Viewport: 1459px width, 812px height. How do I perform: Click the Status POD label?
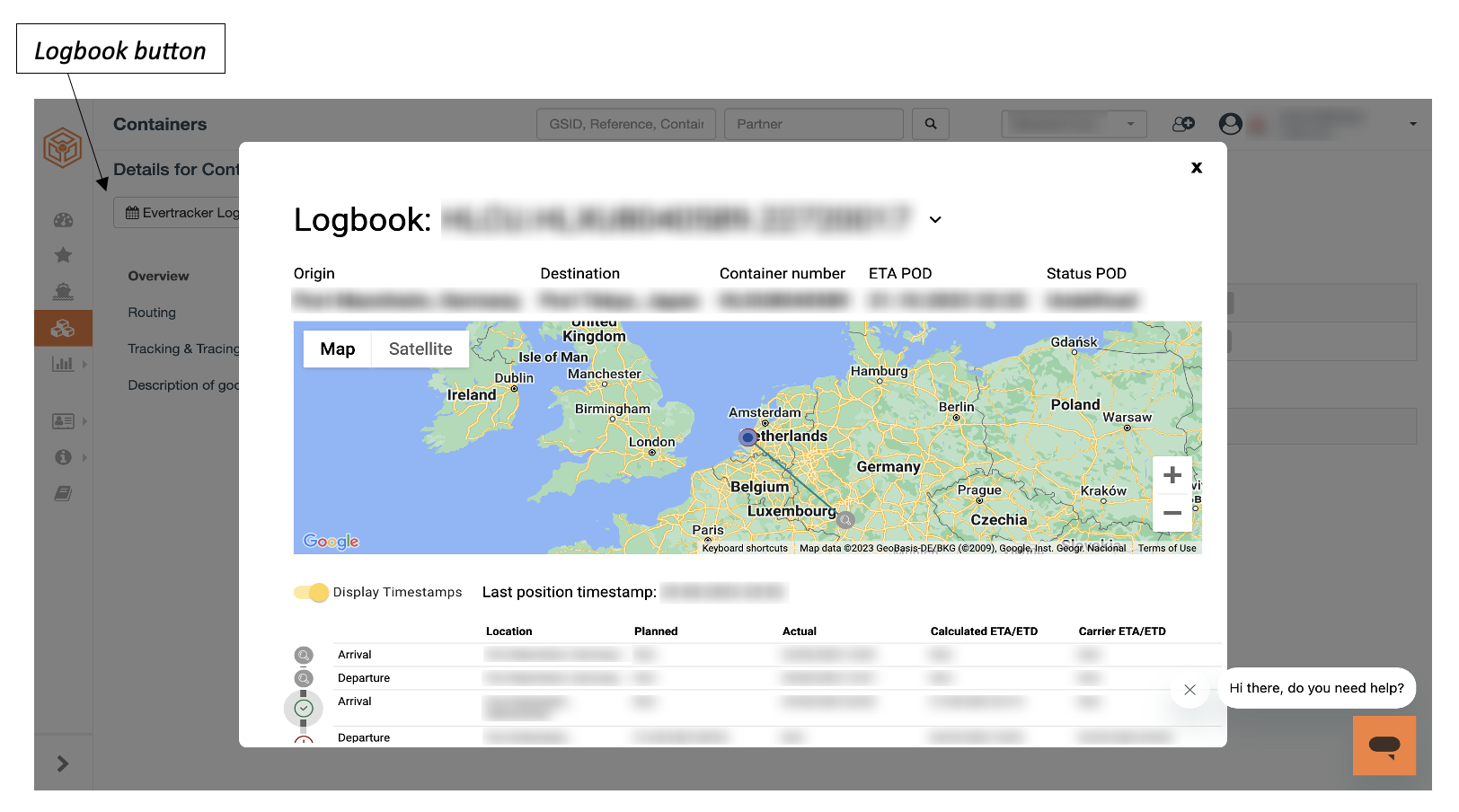(x=1086, y=273)
